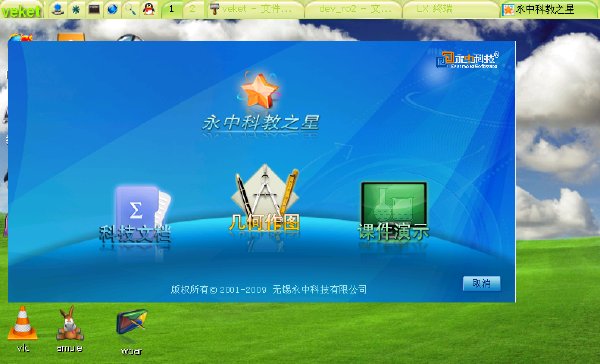
Task: Click the show desktop icon in taskbar
Action: (57, 9)
